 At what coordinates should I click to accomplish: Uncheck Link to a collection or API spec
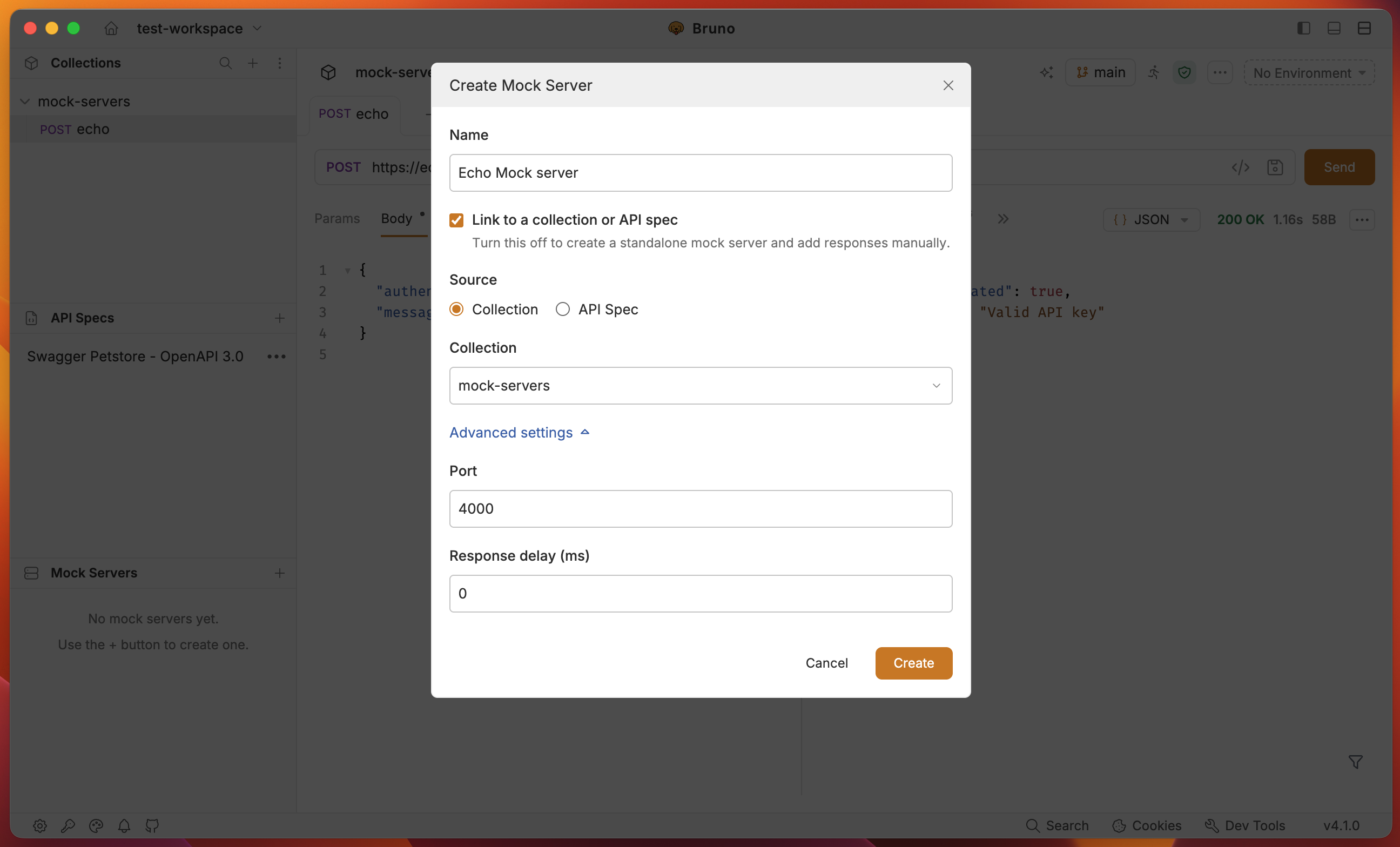[456, 220]
